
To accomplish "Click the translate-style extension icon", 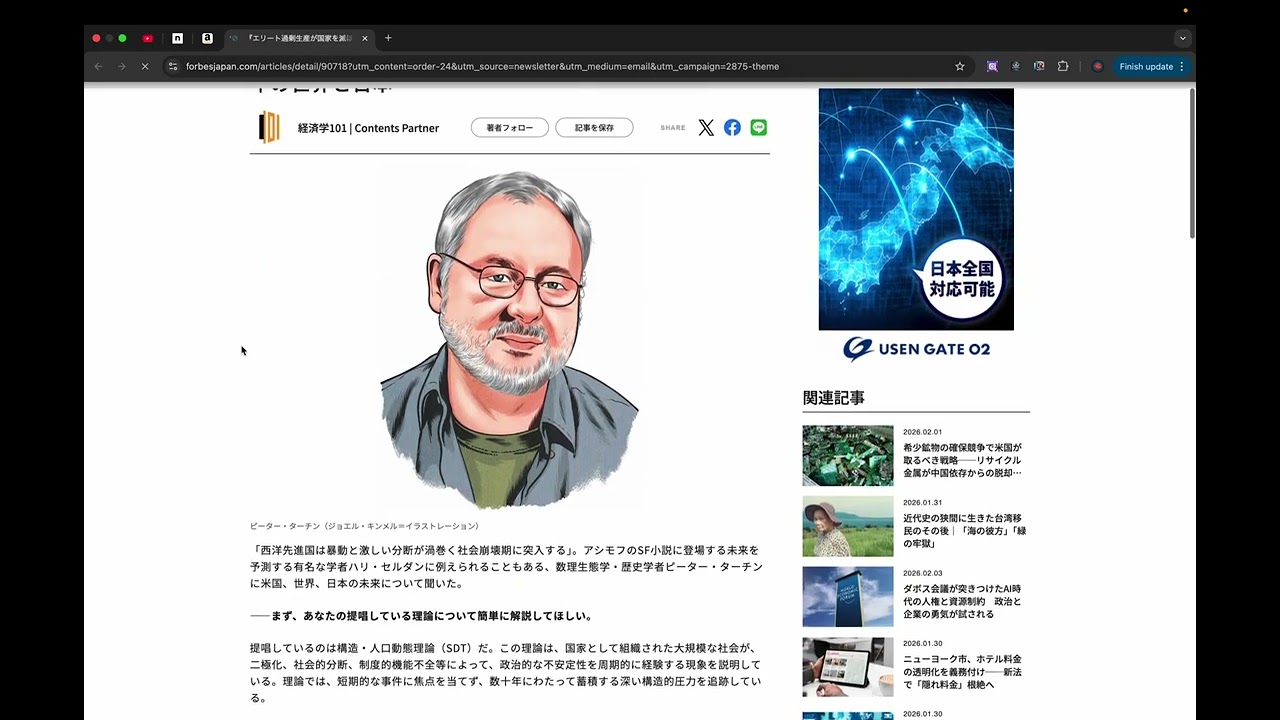I will tap(1039, 66).
